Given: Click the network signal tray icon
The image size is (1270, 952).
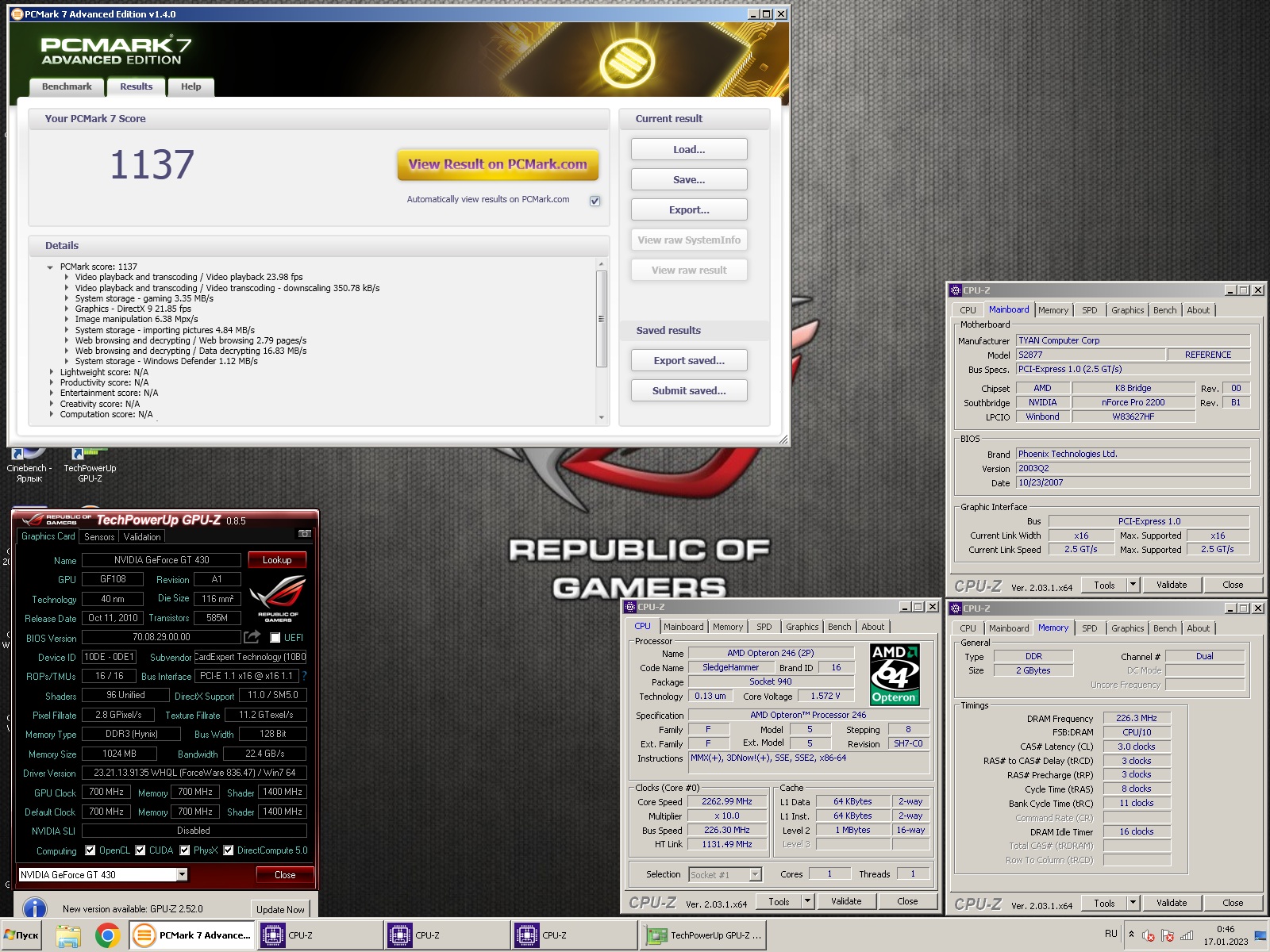Looking at the screenshot, I should point(1187,936).
